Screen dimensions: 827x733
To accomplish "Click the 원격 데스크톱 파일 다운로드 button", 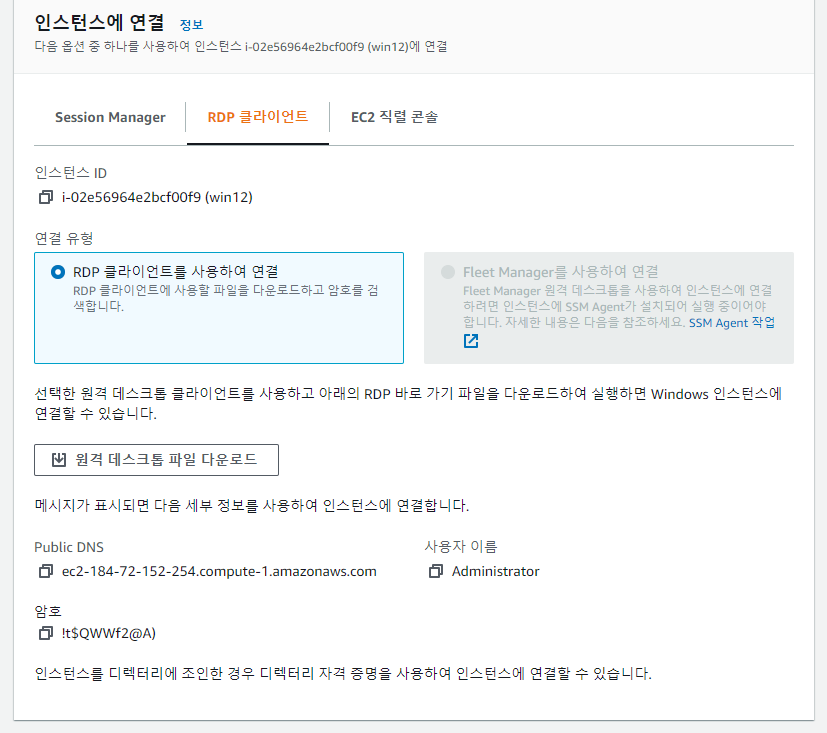I will coord(156,460).
